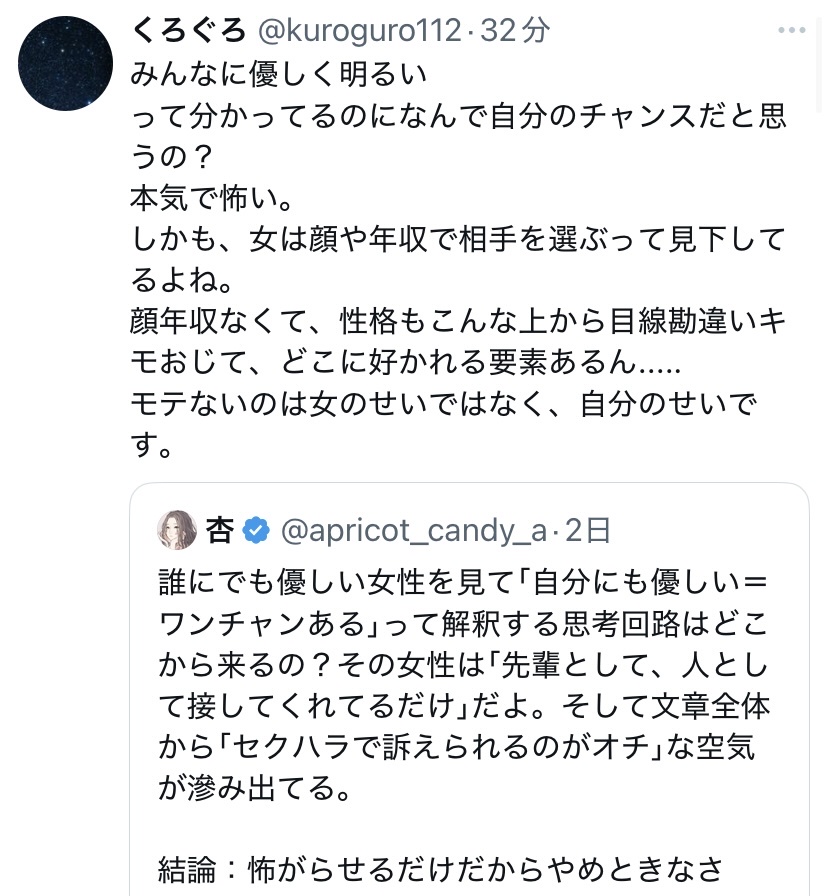
Task: Select the 杏 display name in quote
Action: [220, 530]
